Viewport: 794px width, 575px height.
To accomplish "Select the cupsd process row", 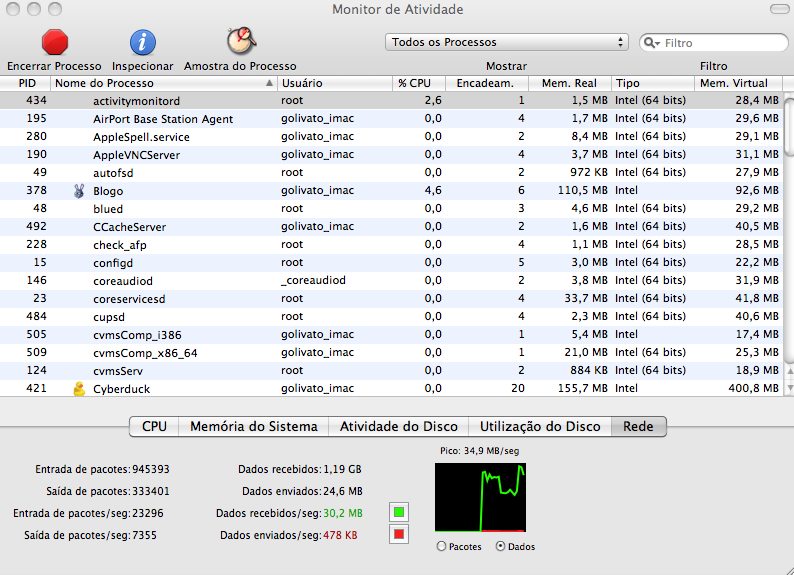I will coord(391,316).
